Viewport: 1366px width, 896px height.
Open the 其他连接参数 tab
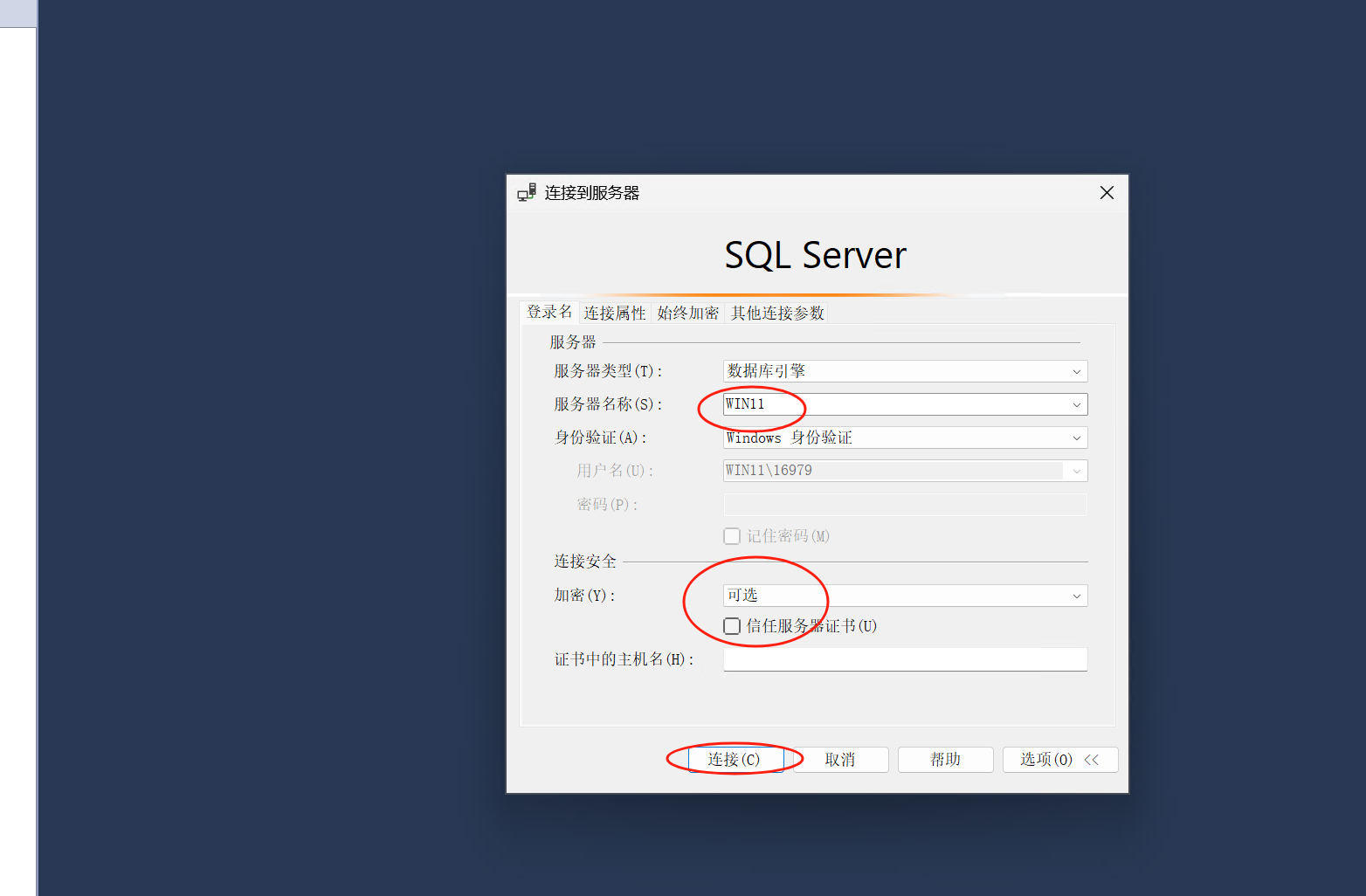pyautogui.click(x=776, y=313)
